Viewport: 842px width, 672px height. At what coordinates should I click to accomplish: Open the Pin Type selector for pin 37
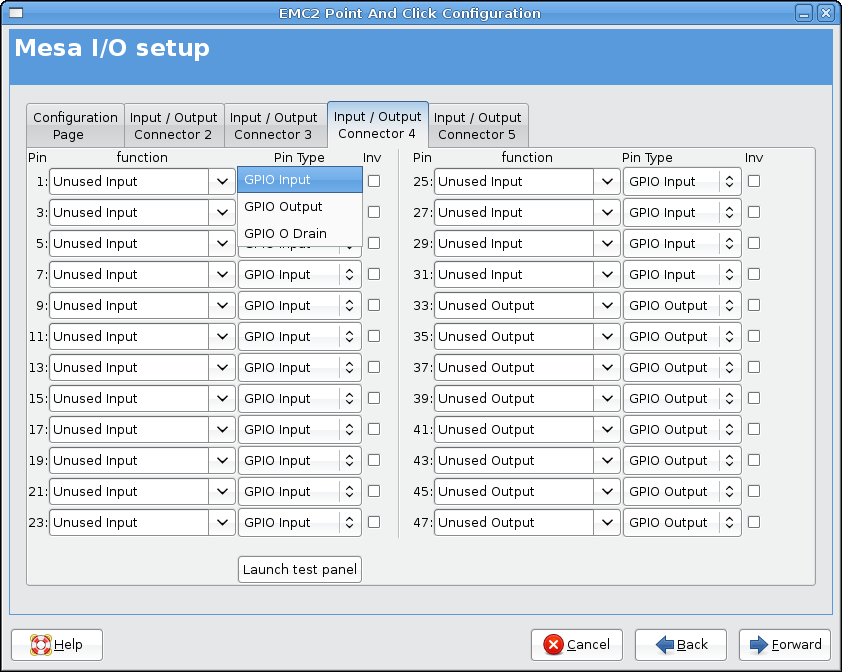pos(682,367)
